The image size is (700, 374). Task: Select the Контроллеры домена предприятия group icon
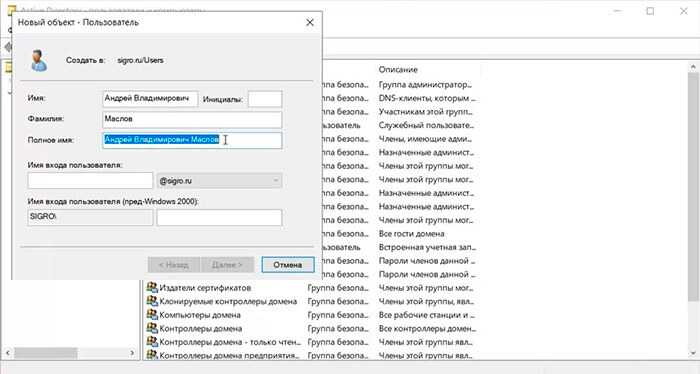point(152,355)
